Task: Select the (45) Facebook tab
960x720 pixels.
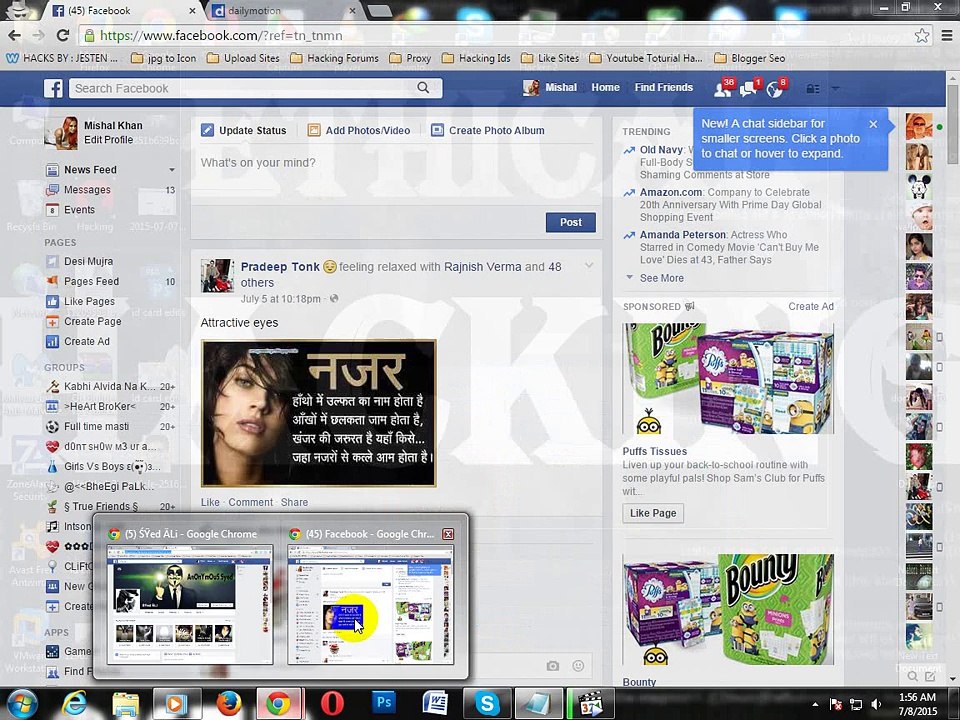Action: 122,10
